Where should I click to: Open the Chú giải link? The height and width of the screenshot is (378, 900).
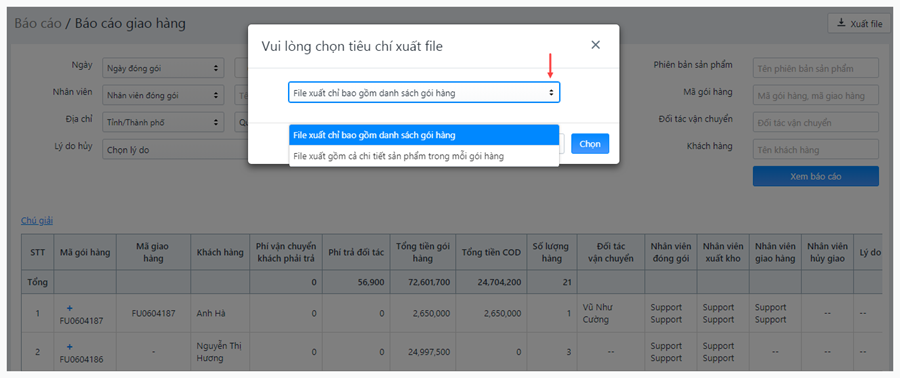pos(37,220)
